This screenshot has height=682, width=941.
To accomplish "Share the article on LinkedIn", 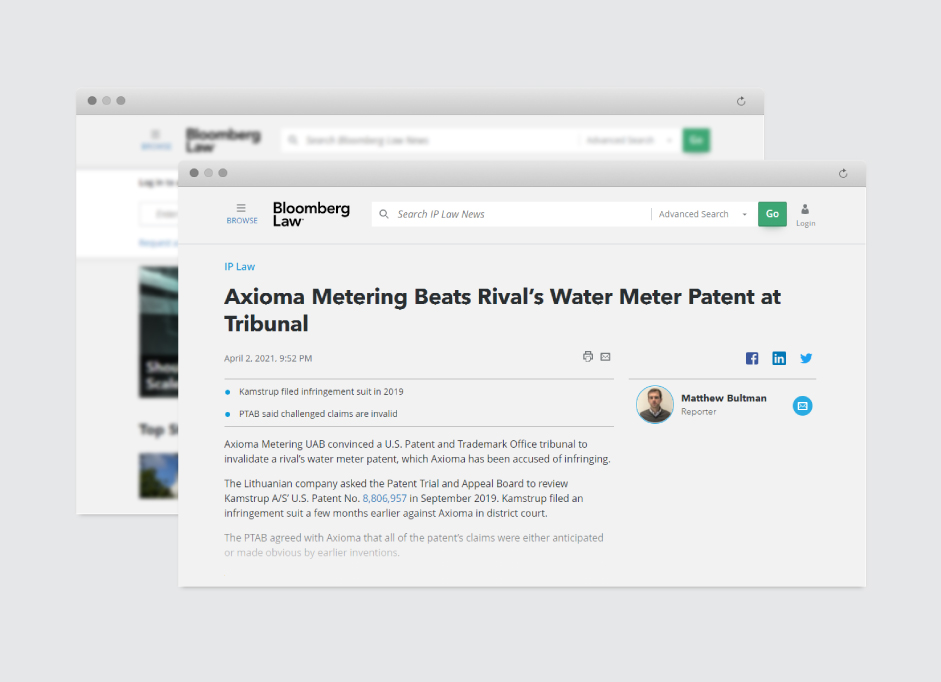I will tap(779, 359).
